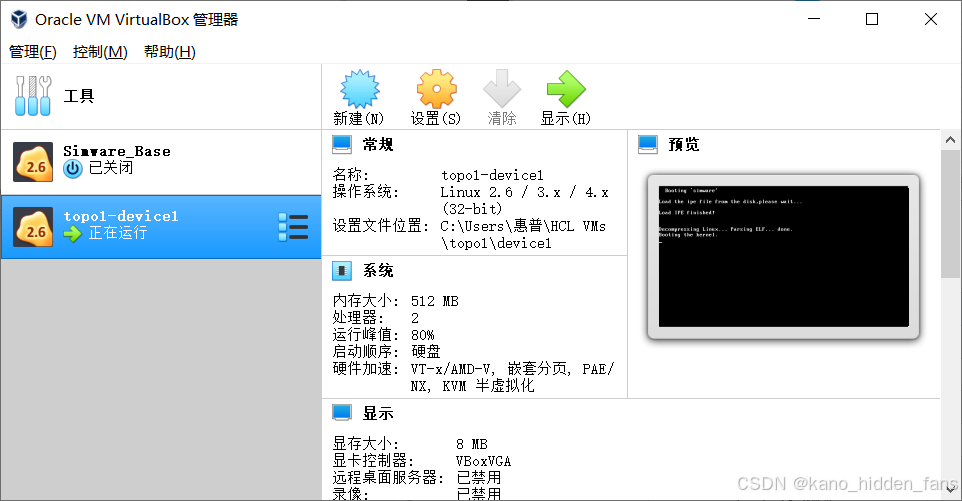
Task: Click the Display (显示) section monitor icon
Action: (342, 413)
